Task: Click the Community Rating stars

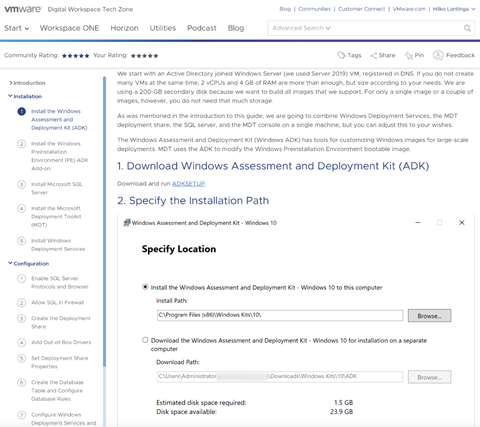Action: tap(75, 56)
